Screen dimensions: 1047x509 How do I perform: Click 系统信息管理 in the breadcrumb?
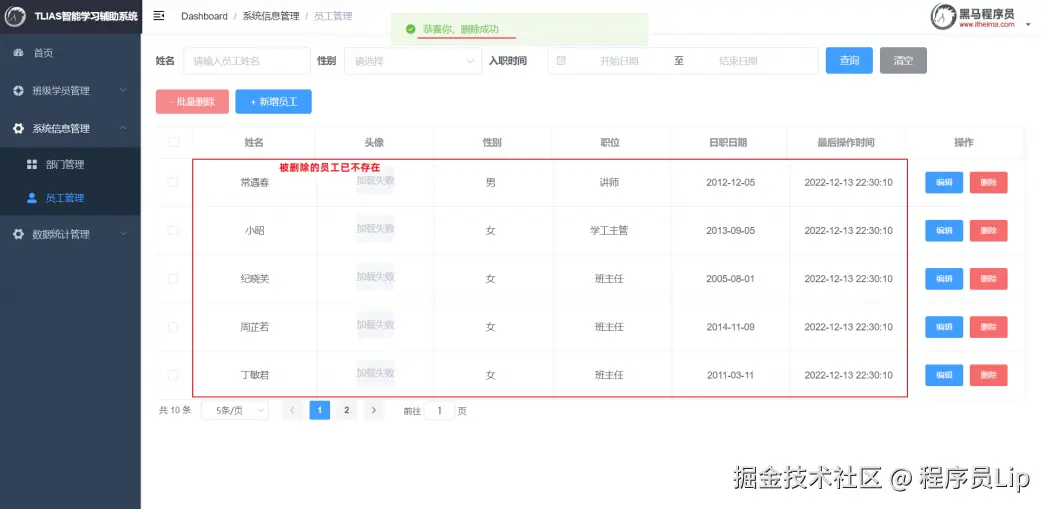[x=271, y=16]
